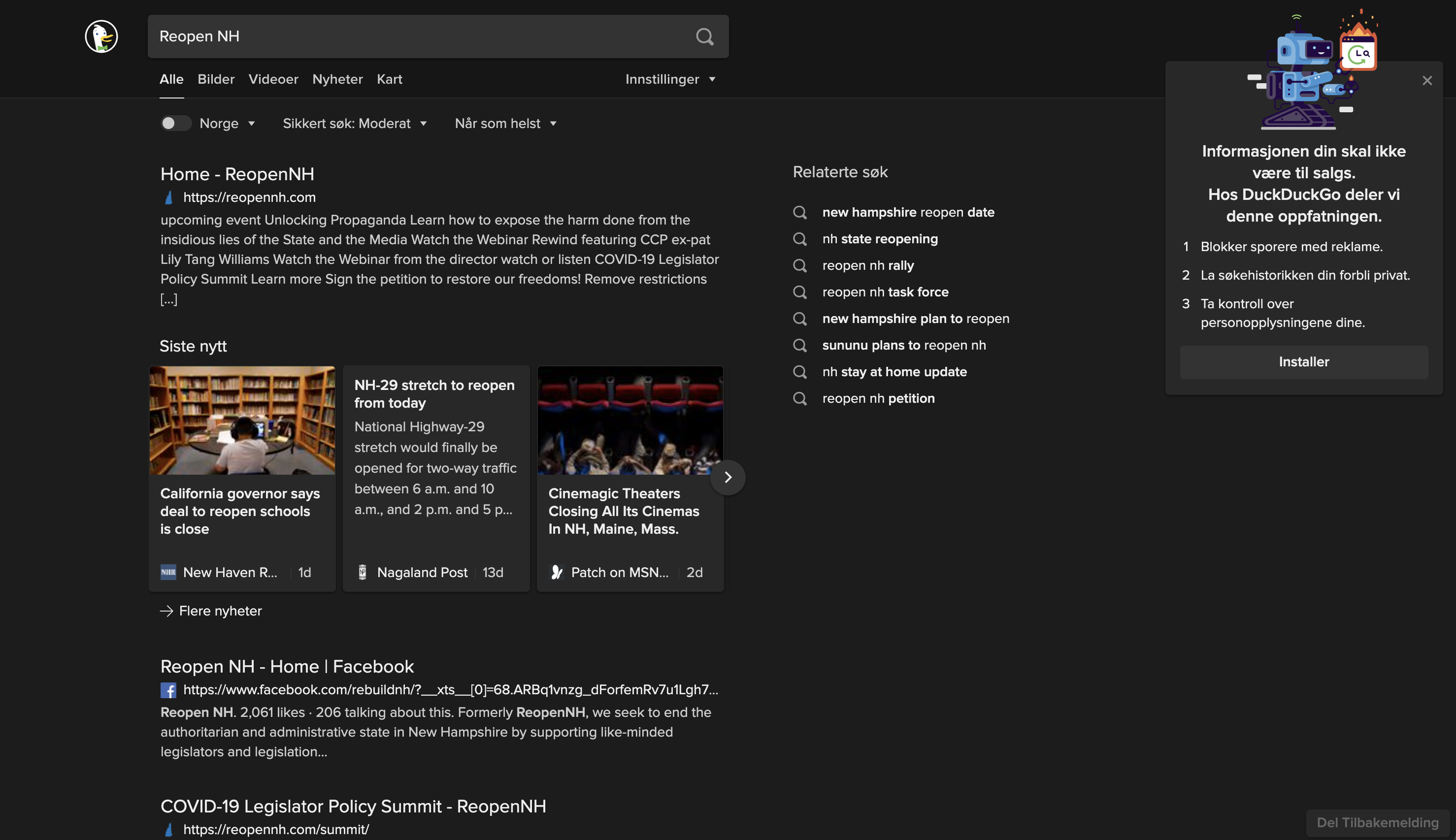
Task: Search 'reopen nh rally' suggestion
Action: click(x=868, y=265)
